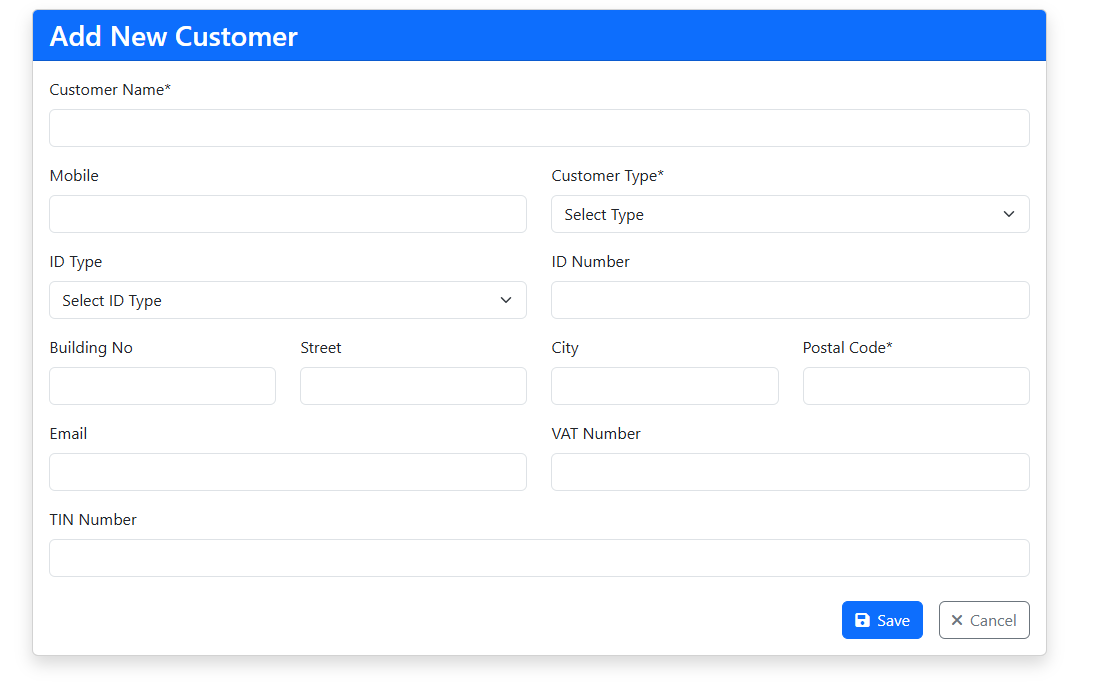Viewport: 1099px width, 700px height.
Task: Click the Add New Customer header bar
Action: pos(539,35)
